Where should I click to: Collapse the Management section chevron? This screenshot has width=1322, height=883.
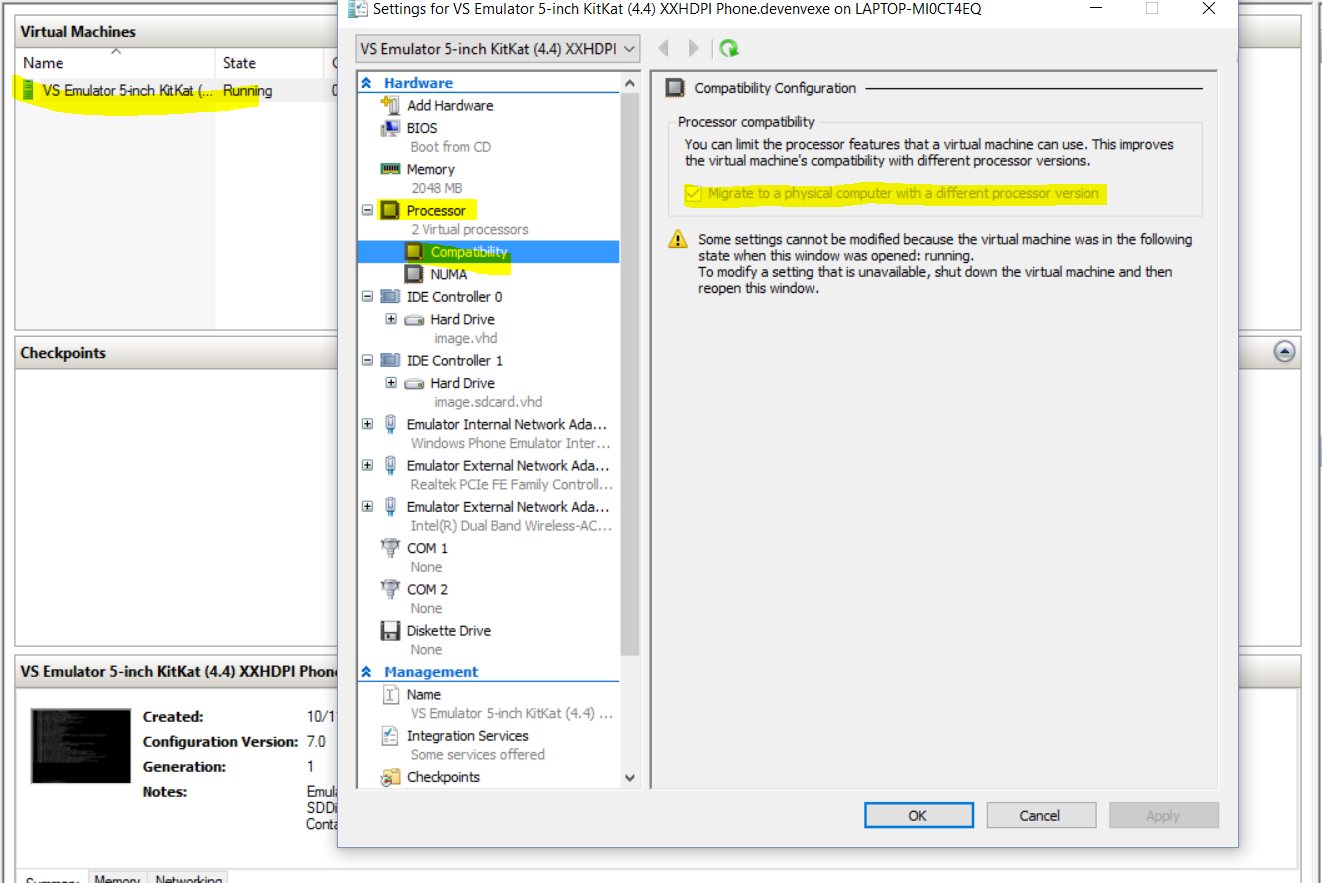366,672
